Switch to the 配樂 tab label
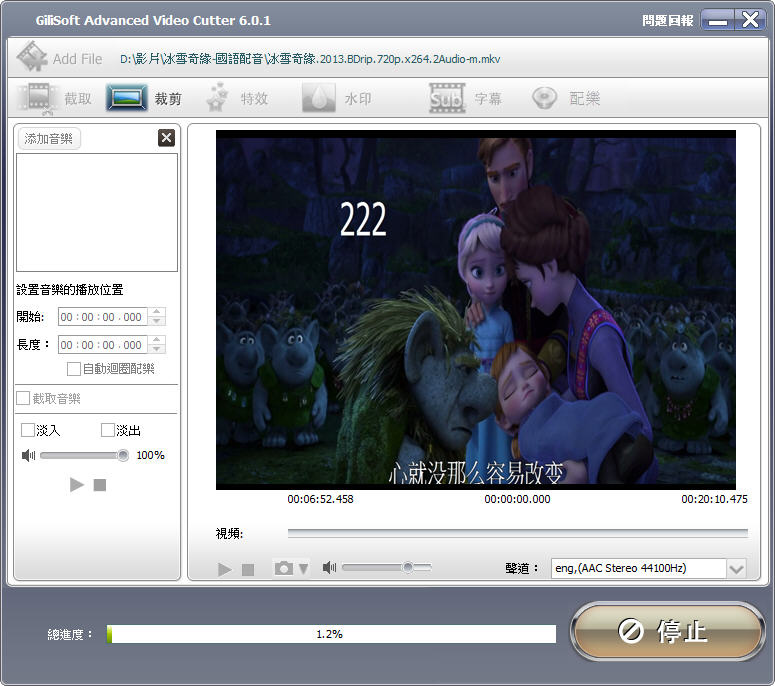Image resolution: width=775 pixels, height=686 pixels. [585, 99]
